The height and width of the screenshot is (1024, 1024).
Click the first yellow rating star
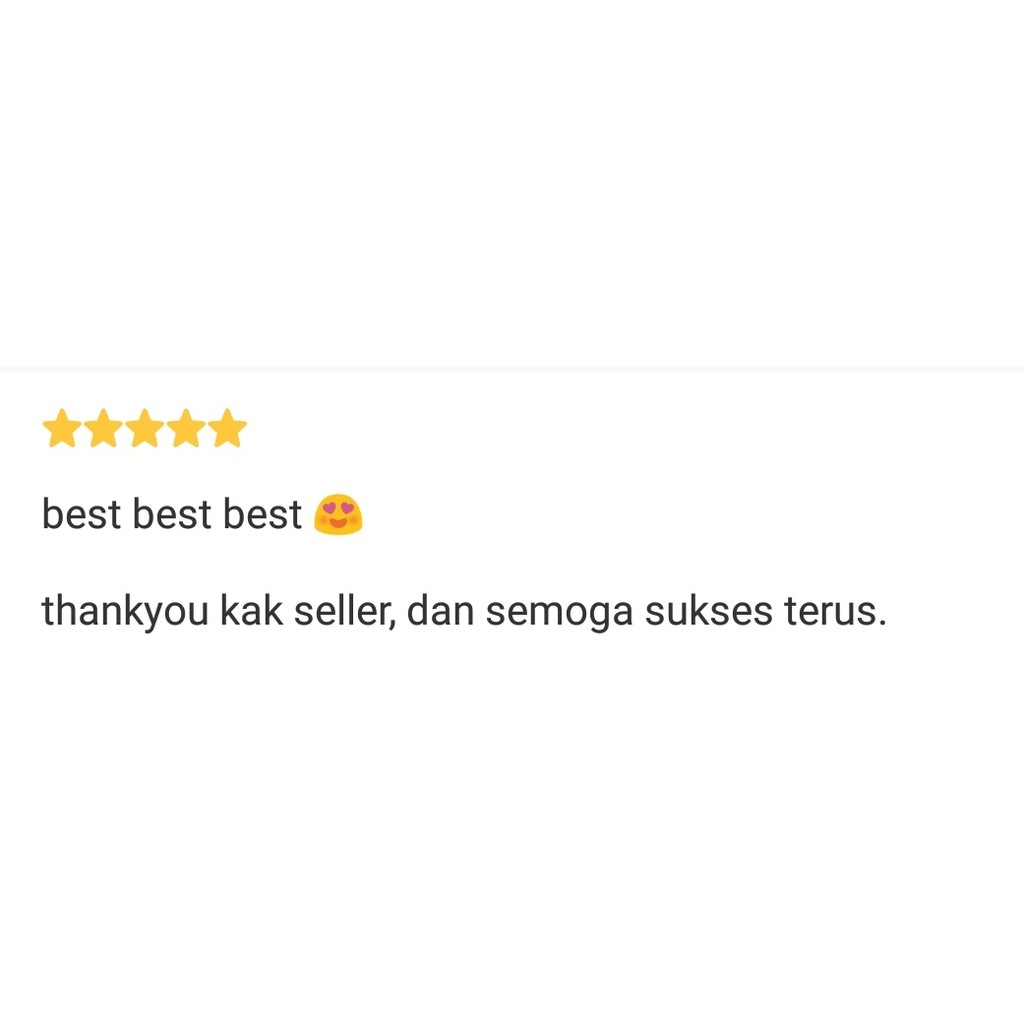click(x=62, y=428)
